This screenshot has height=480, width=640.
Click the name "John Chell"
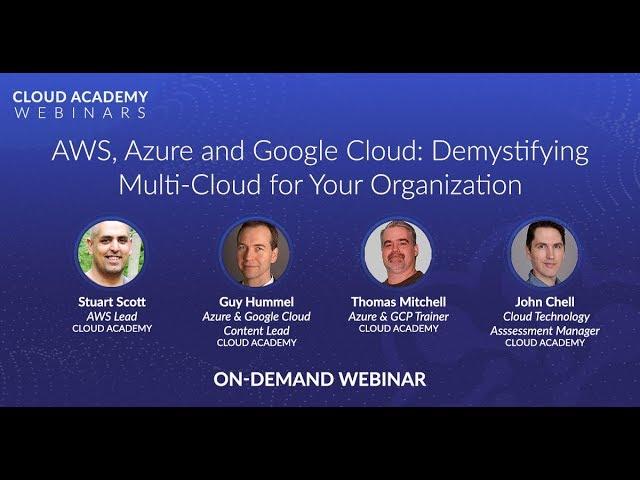(544, 302)
